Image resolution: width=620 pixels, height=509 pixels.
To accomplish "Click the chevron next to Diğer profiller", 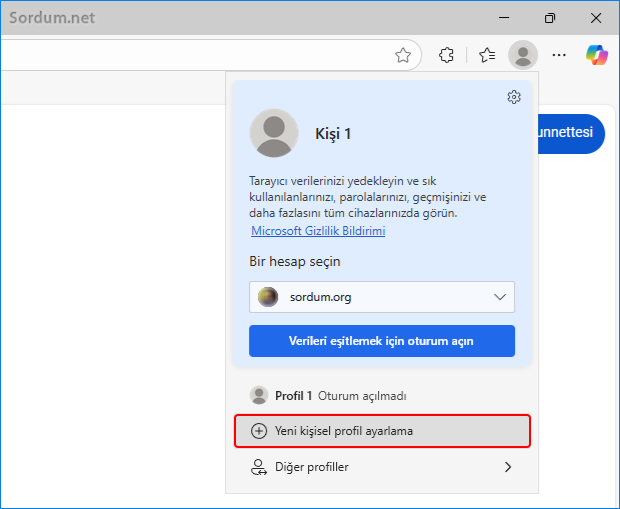I will [508, 467].
